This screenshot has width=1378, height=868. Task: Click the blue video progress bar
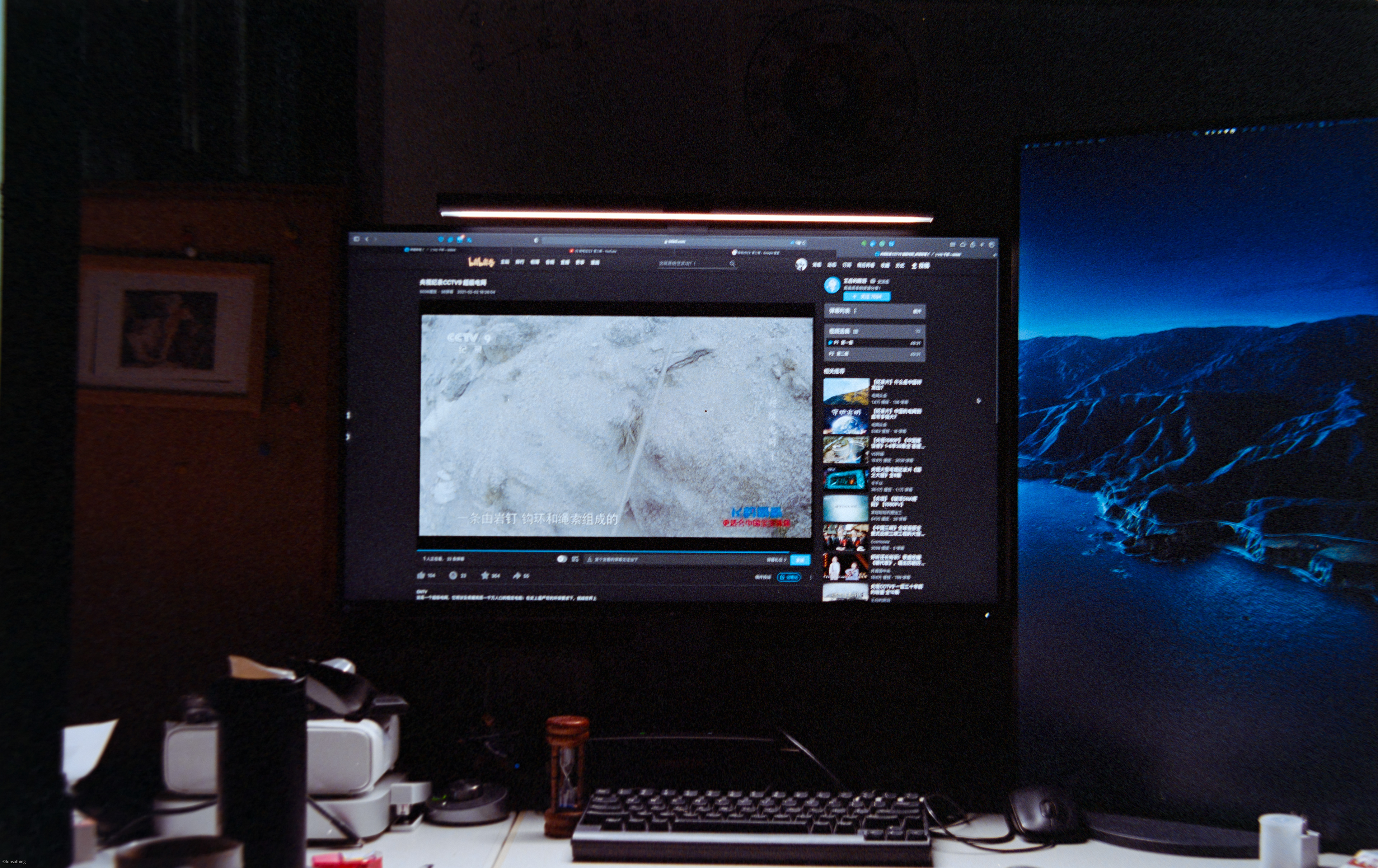pyautogui.click(x=601, y=551)
